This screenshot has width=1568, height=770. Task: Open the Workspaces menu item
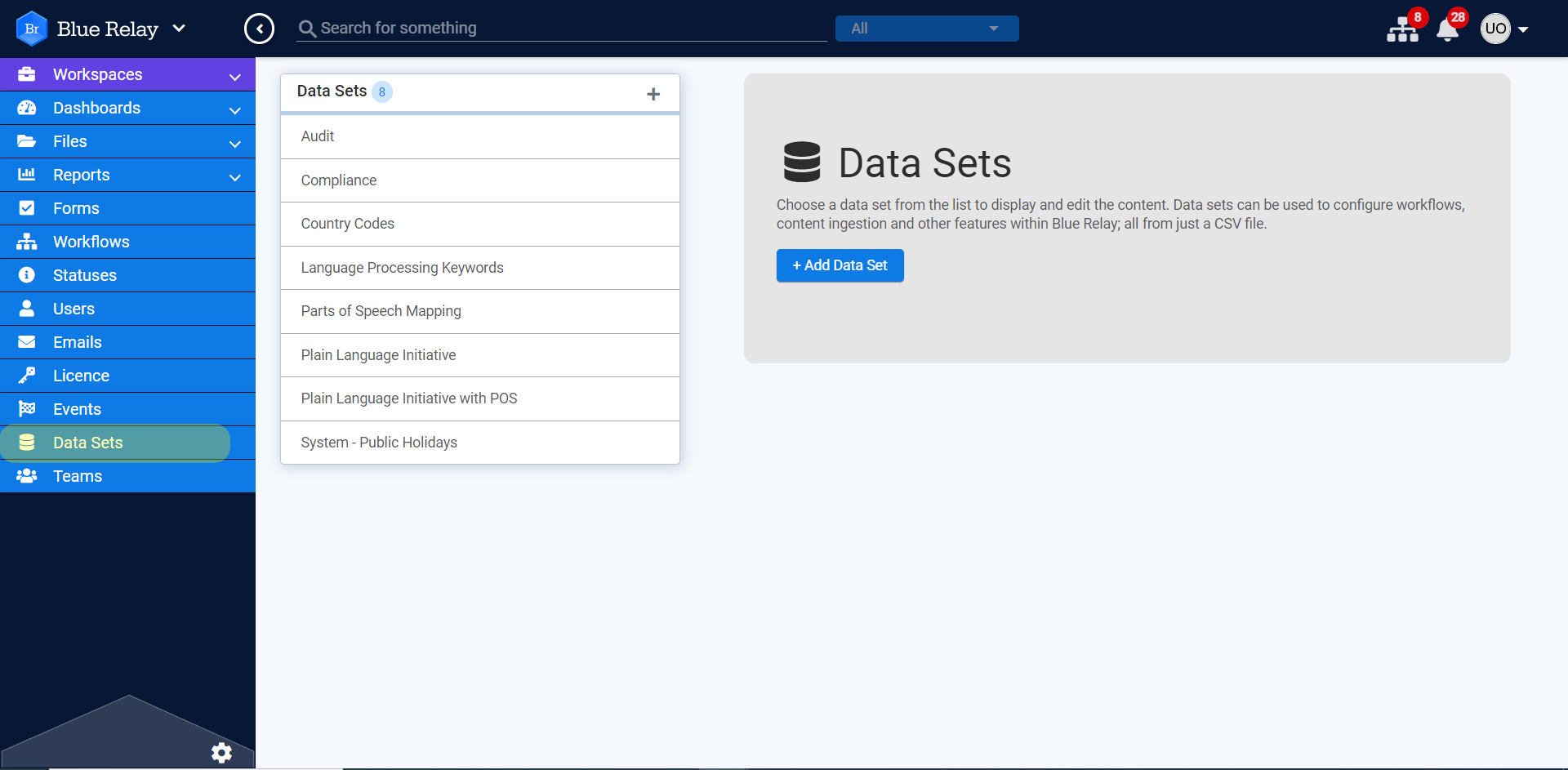pos(127,74)
